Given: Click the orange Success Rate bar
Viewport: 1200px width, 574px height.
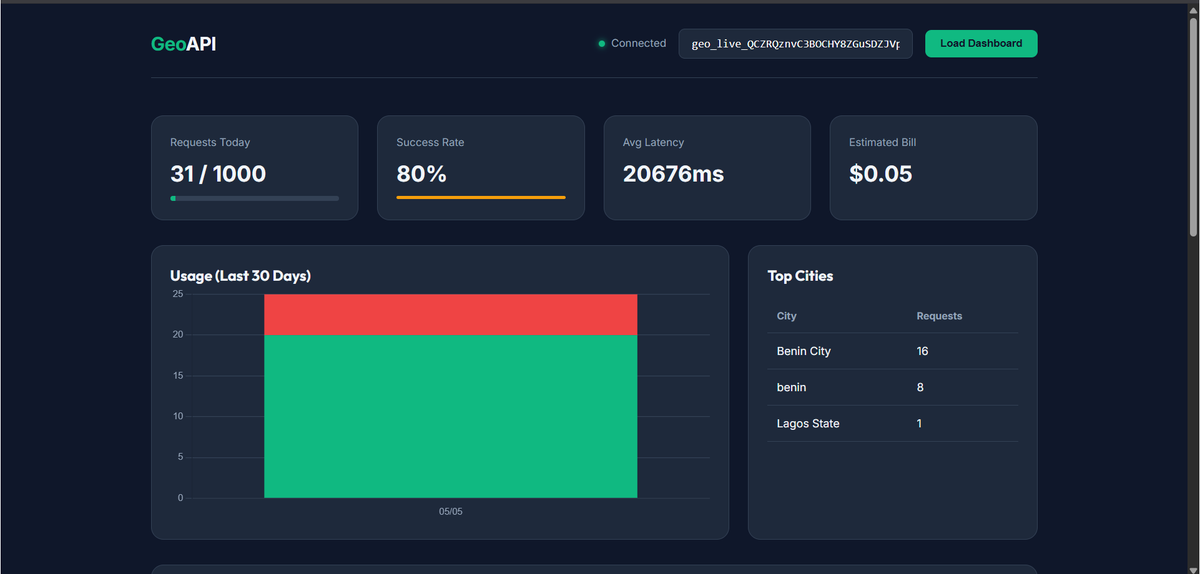Looking at the screenshot, I should 481,197.
